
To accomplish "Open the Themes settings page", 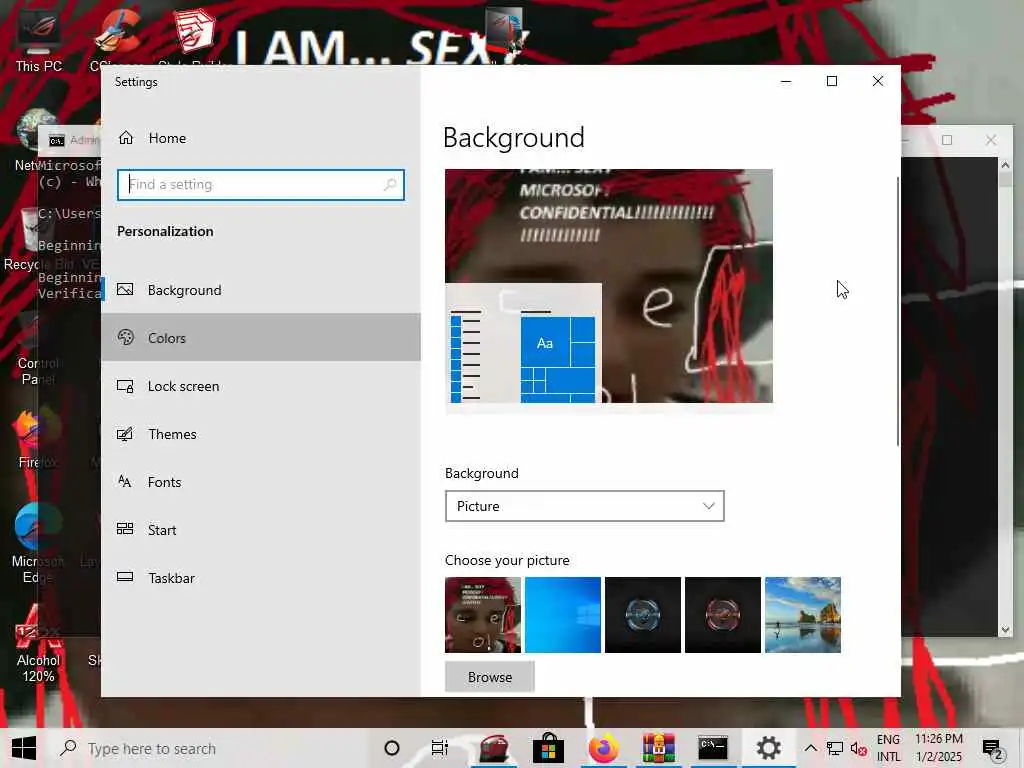I will point(261,434).
